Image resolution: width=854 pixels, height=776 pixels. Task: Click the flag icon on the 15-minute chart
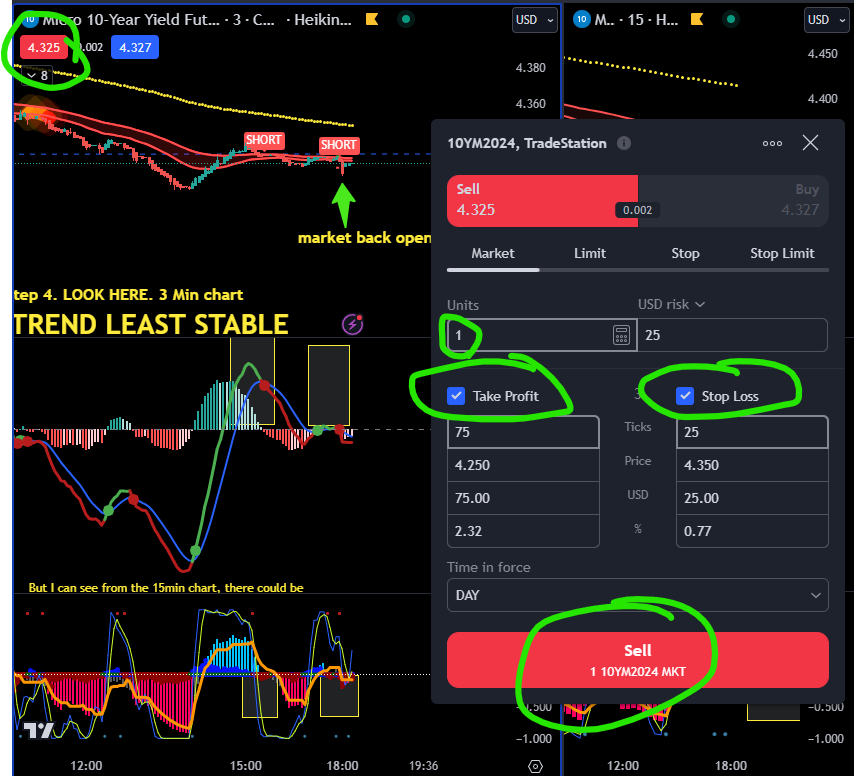click(x=697, y=20)
